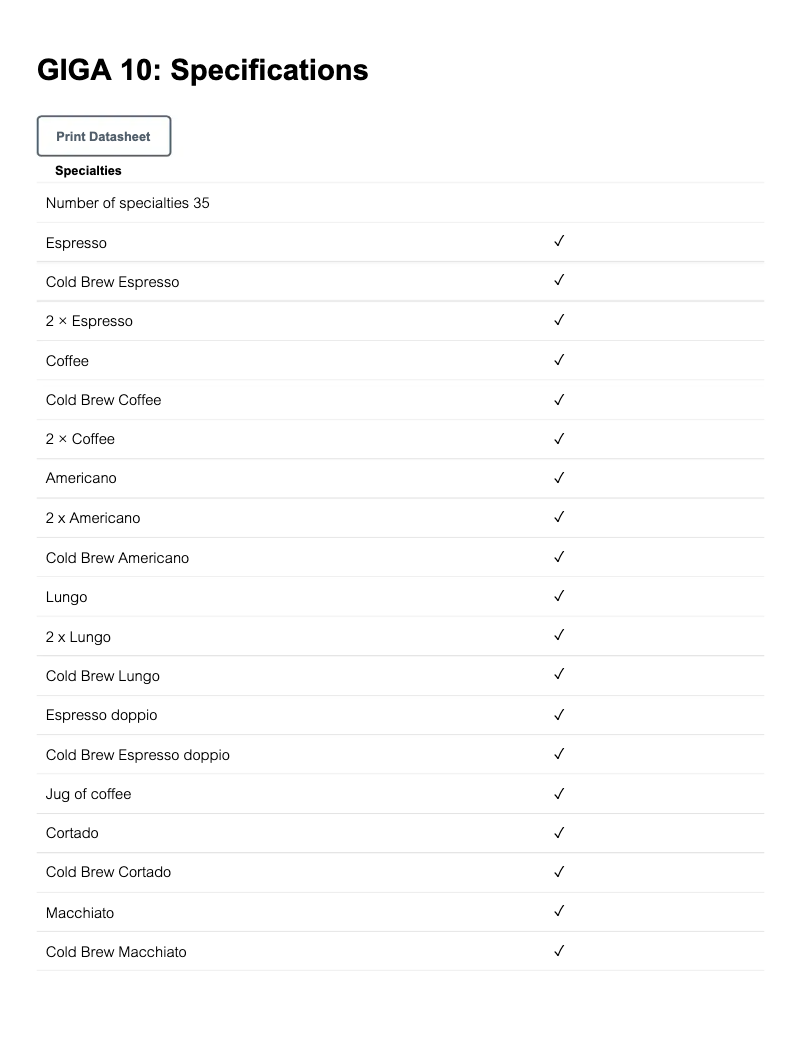Click the Cold Brew Lungo label

click(103, 676)
